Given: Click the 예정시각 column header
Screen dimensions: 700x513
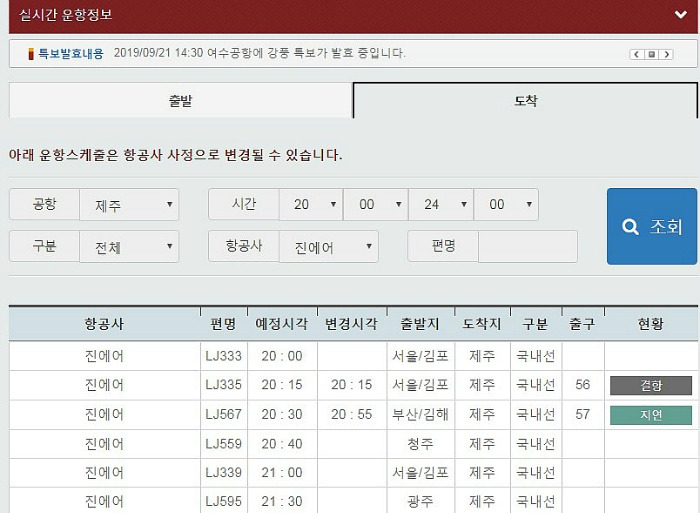Looking at the screenshot, I should [x=282, y=324].
